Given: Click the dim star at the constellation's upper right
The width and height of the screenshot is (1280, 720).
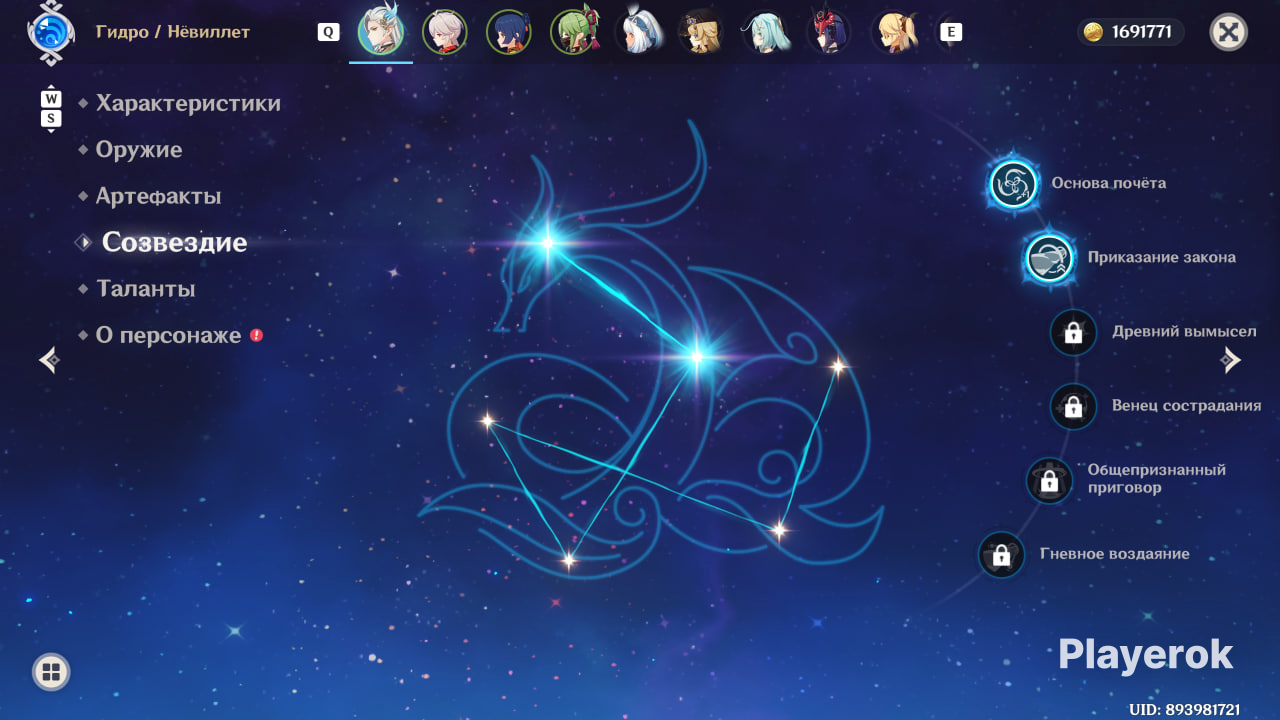Looking at the screenshot, I should (x=838, y=366).
